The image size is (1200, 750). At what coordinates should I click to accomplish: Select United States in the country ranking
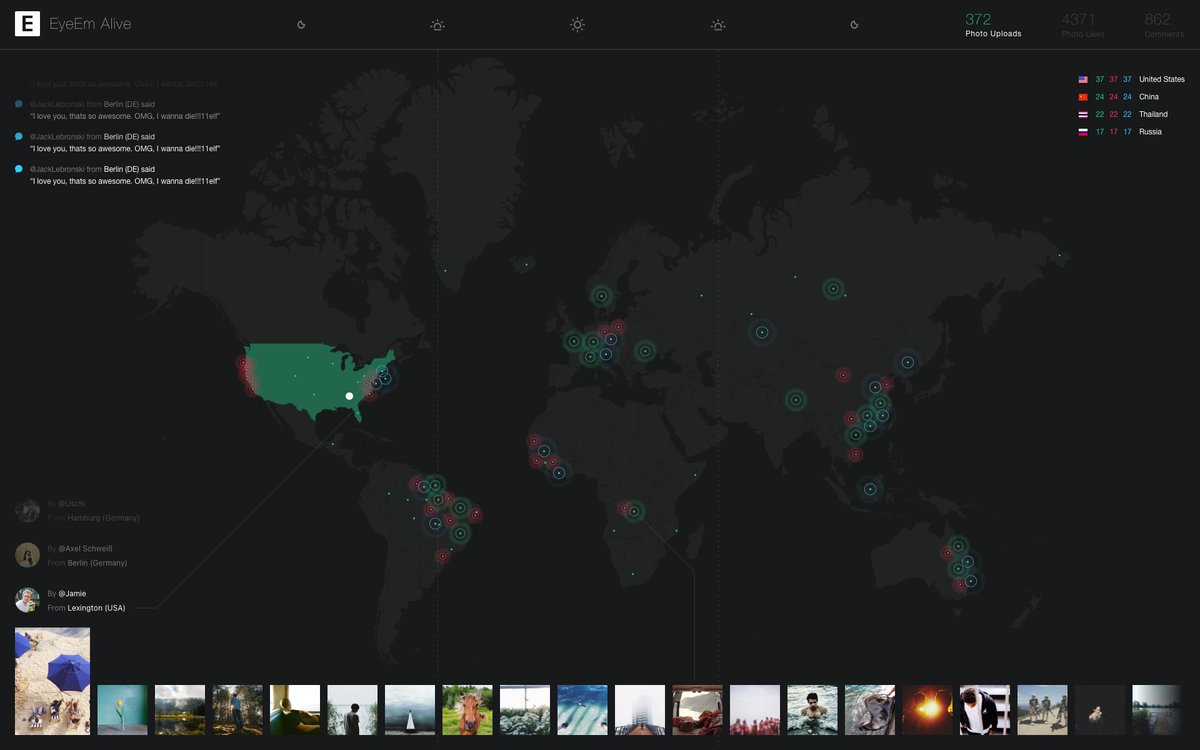(1162, 79)
